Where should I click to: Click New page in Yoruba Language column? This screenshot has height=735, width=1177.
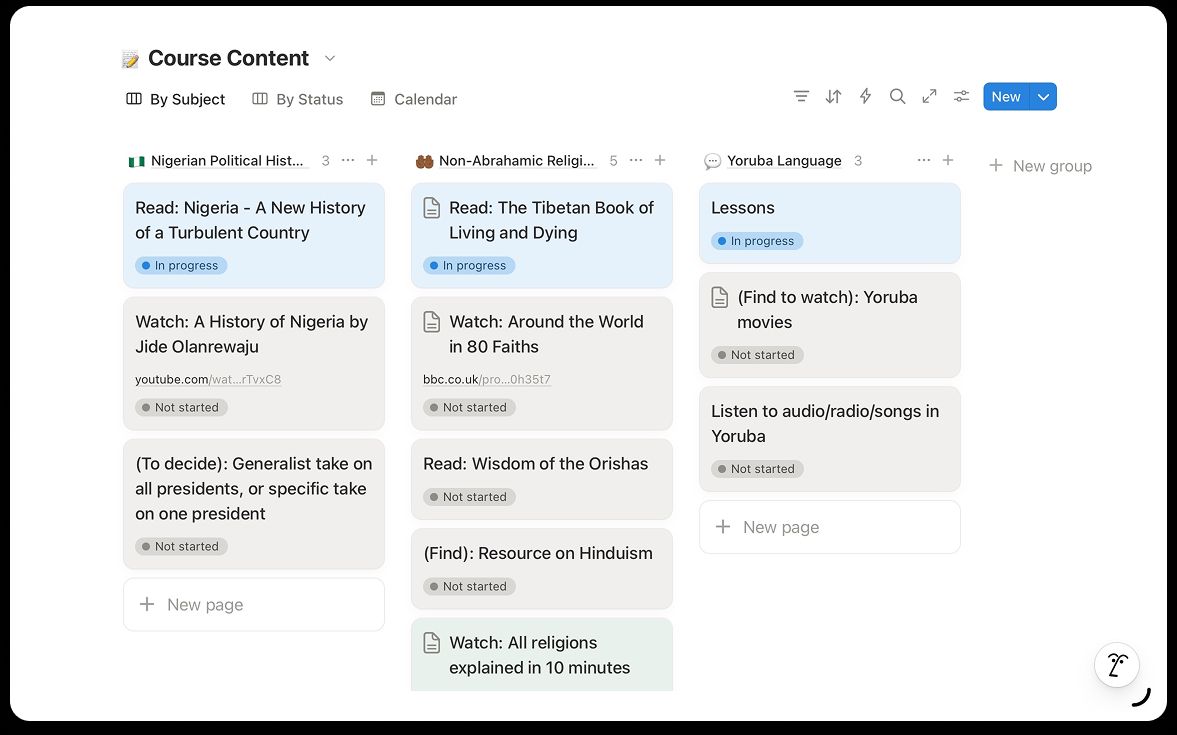(779, 527)
